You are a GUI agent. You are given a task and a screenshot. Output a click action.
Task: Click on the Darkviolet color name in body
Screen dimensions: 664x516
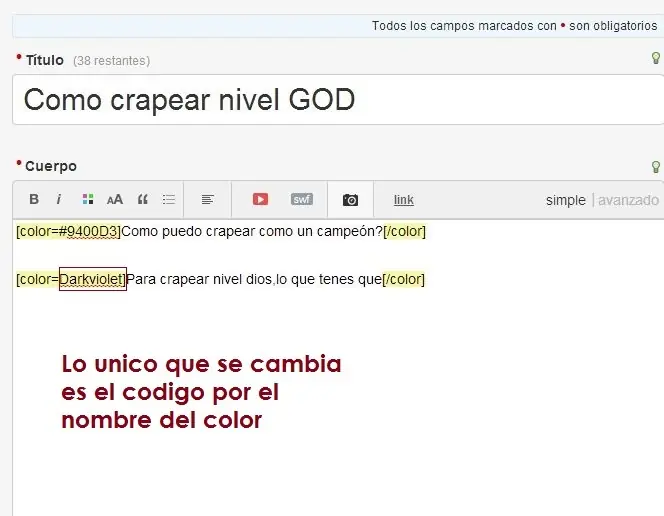(x=91, y=279)
